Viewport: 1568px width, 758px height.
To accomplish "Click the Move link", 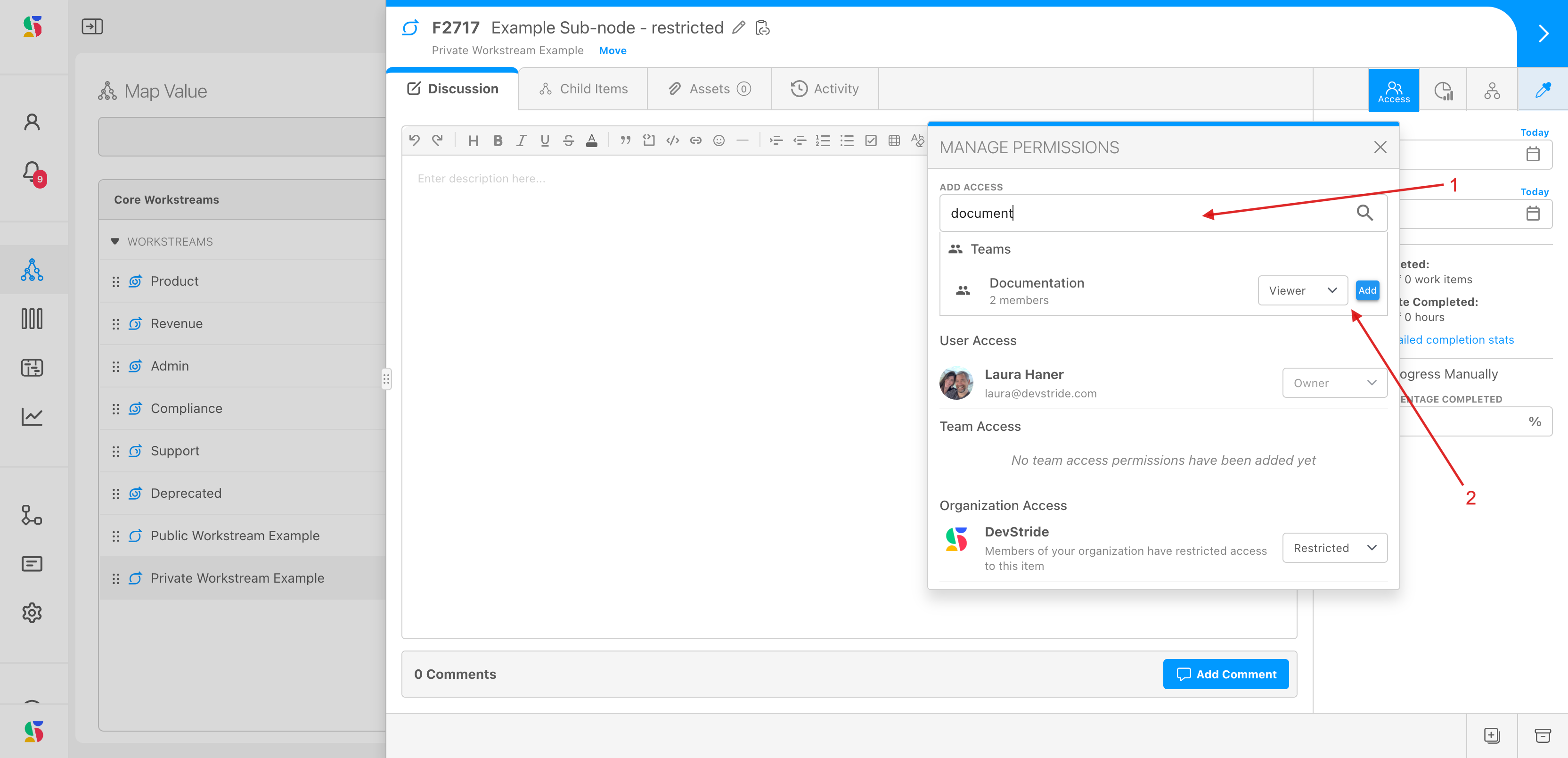I will coord(612,50).
